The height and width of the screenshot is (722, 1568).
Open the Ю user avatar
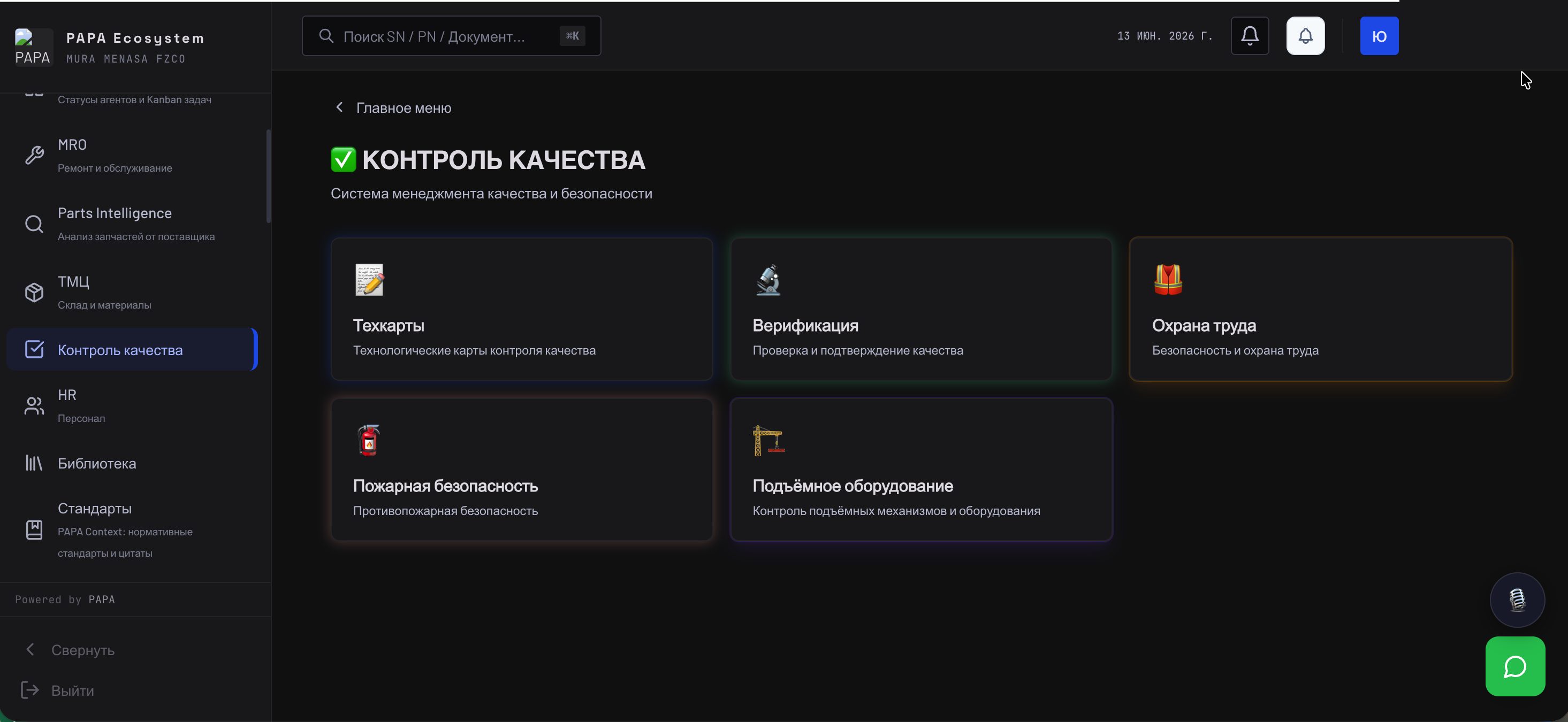[x=1379, y=36]
